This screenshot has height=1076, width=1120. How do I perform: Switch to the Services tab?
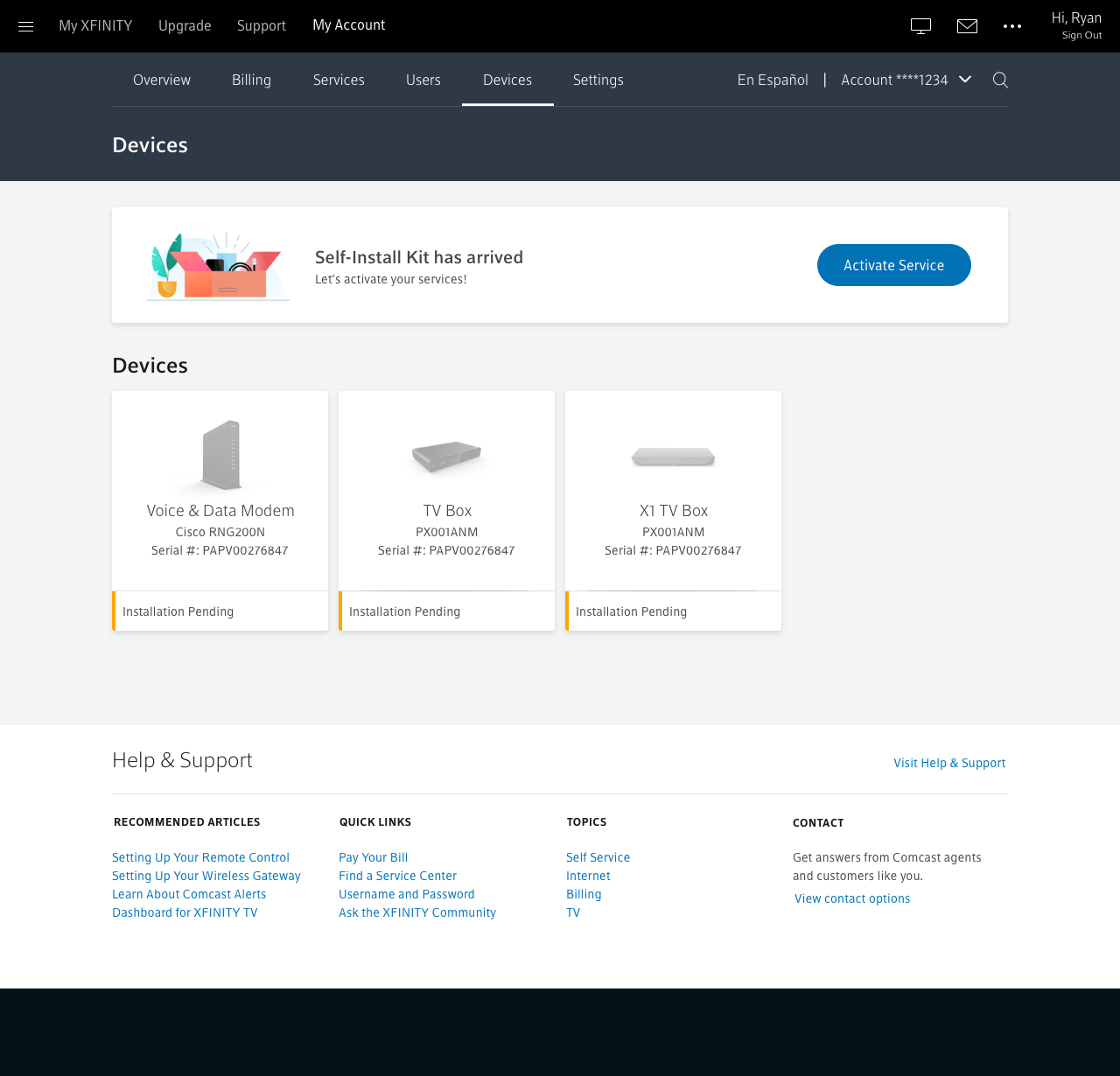coord(339,80)
